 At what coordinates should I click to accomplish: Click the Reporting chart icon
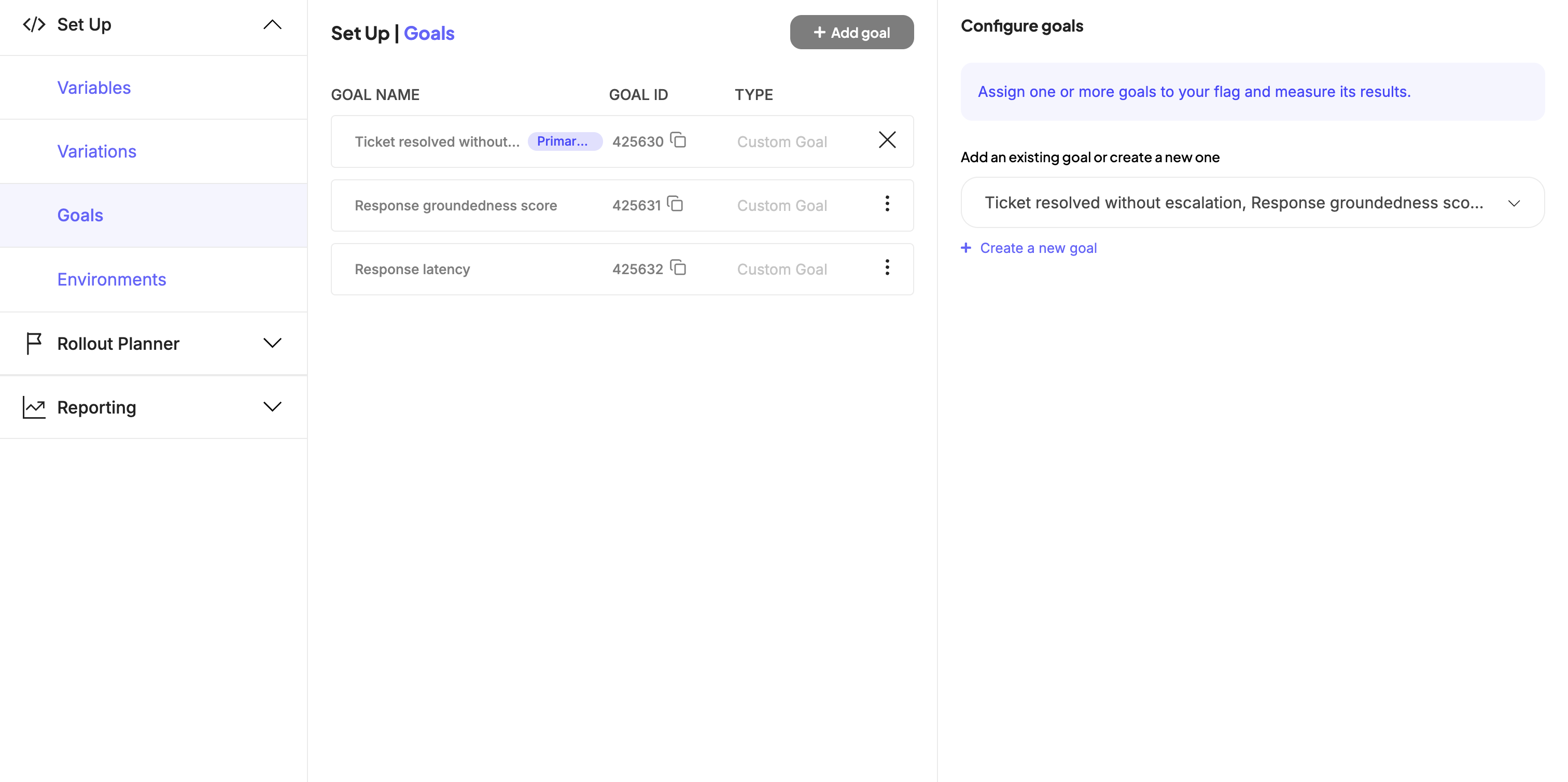(x=34, y=407)
